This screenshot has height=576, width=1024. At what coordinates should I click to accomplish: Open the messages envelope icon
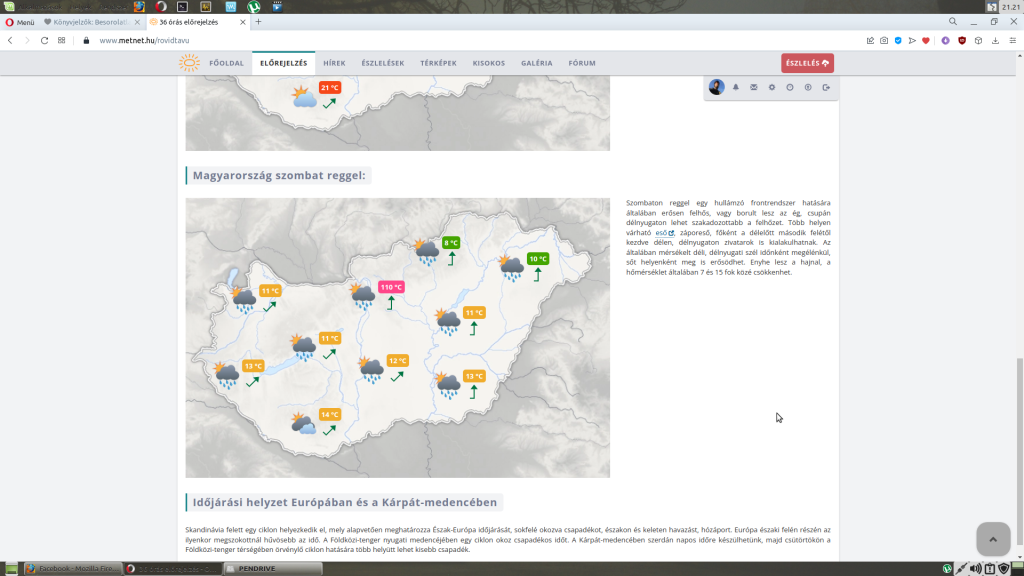754,87
